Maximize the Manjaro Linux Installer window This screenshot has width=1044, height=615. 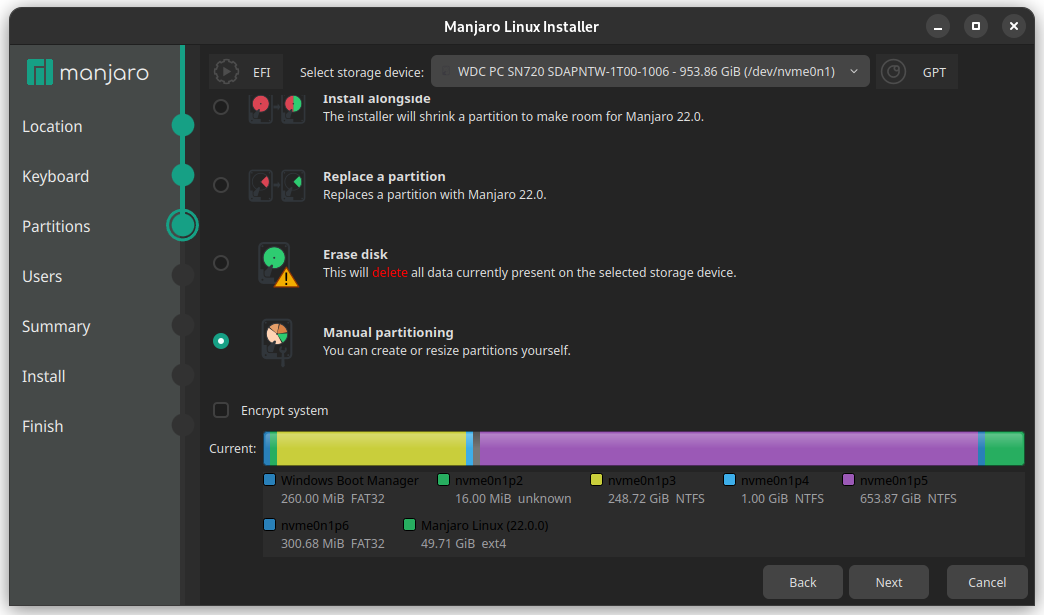(975, 27)
